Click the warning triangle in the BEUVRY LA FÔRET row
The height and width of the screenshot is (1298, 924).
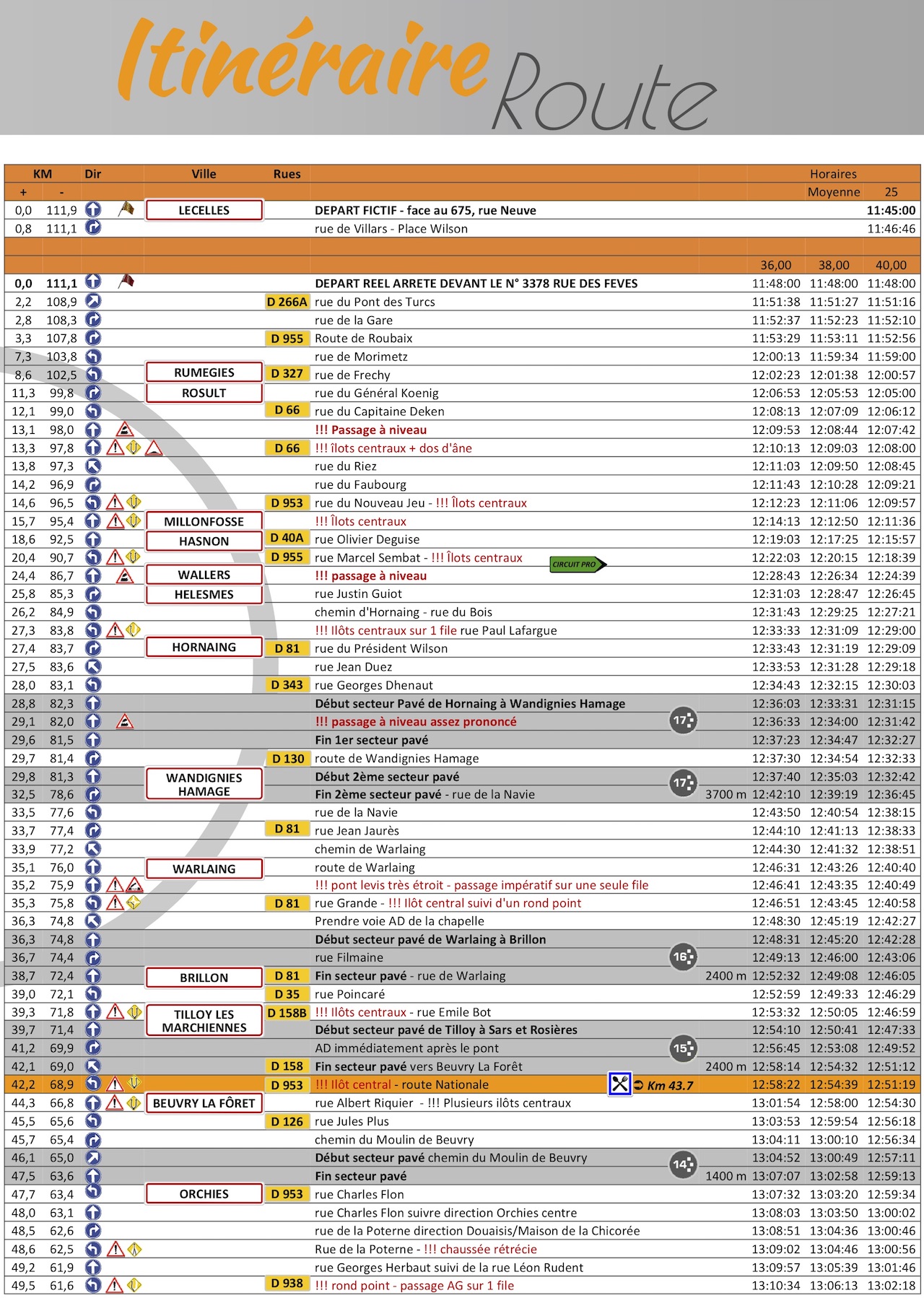pyautogui.click(x=115, y=1102)
